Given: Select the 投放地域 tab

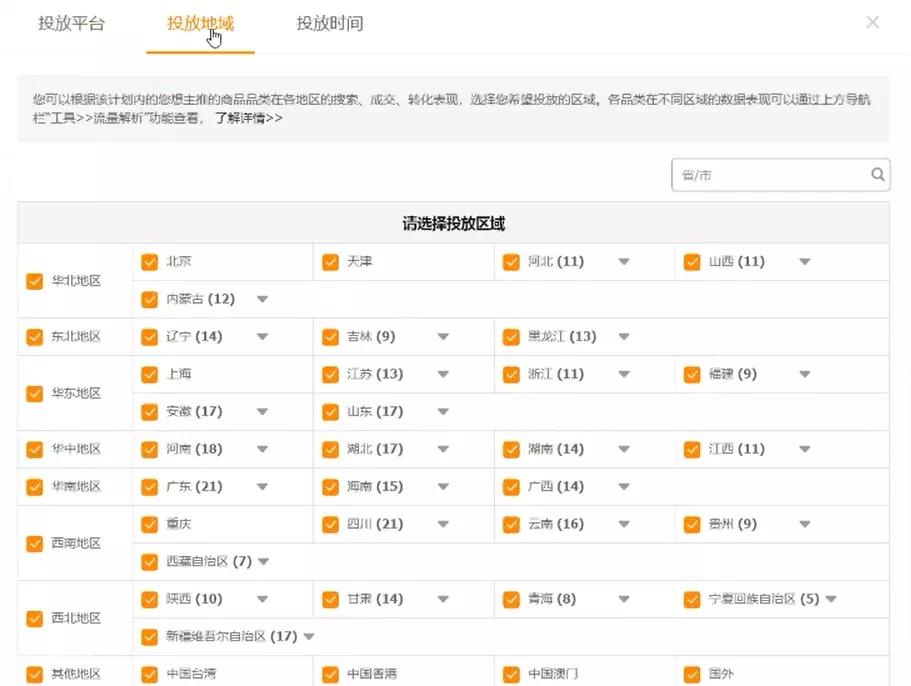Looking at the screenshot, I should coord(200,22).
